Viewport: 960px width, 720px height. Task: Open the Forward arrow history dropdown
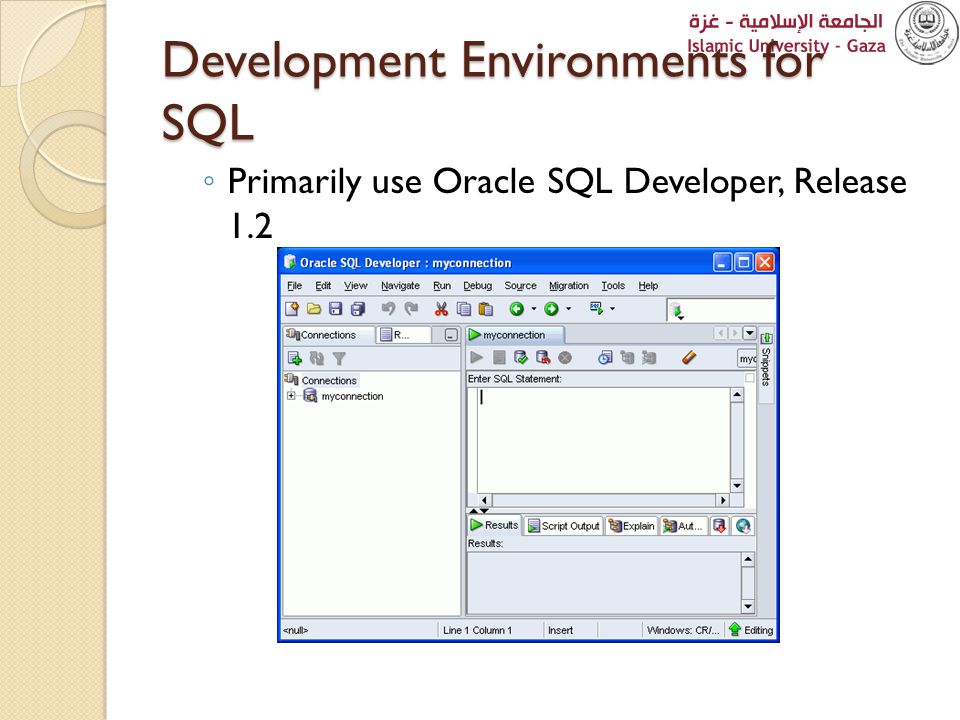tap(569, 309)
